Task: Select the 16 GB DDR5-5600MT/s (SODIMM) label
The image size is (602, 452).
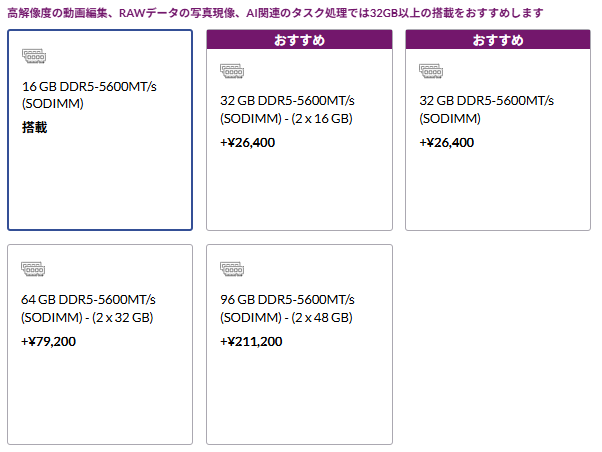Action: coord(89,95)
